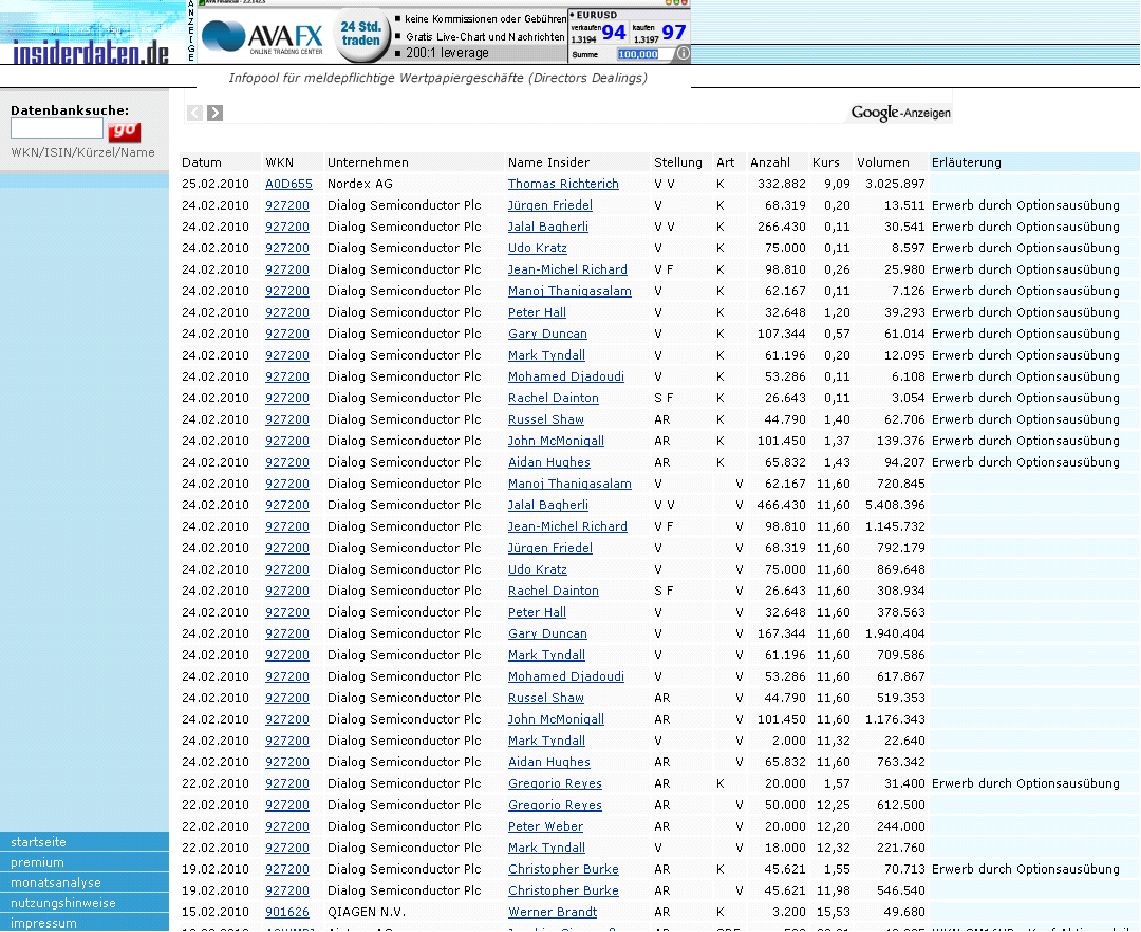Image resolution: width=1141 pixels, height=932 pixels.
Task: Open monatsanalyse in the sidebar menu
Action: [x=56, y=883]
